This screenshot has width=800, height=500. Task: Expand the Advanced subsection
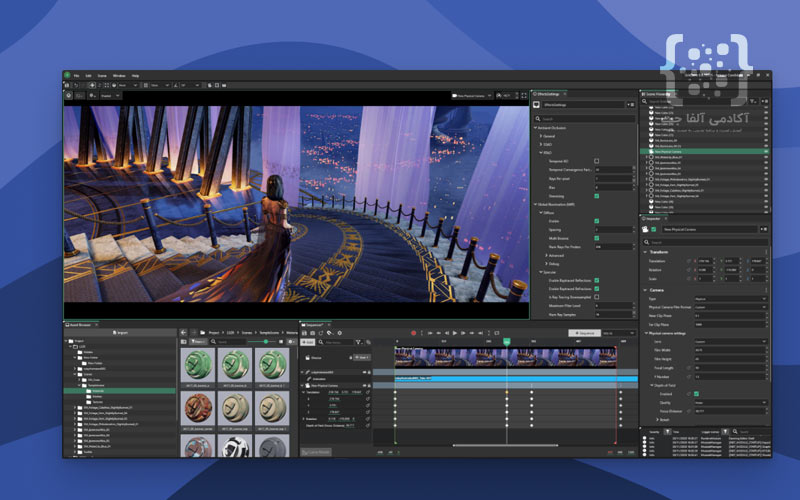(546, 255)
